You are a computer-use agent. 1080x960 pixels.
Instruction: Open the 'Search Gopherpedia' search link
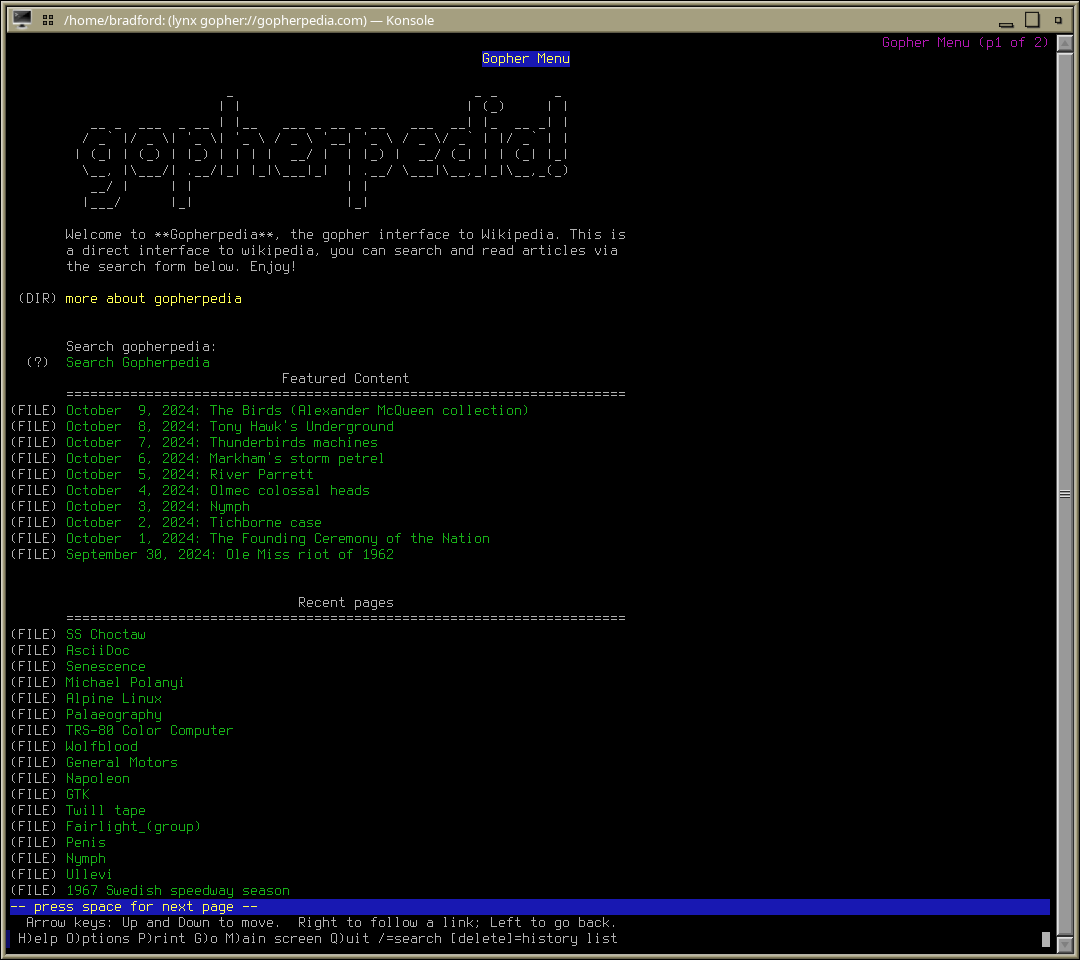point(138,362)
